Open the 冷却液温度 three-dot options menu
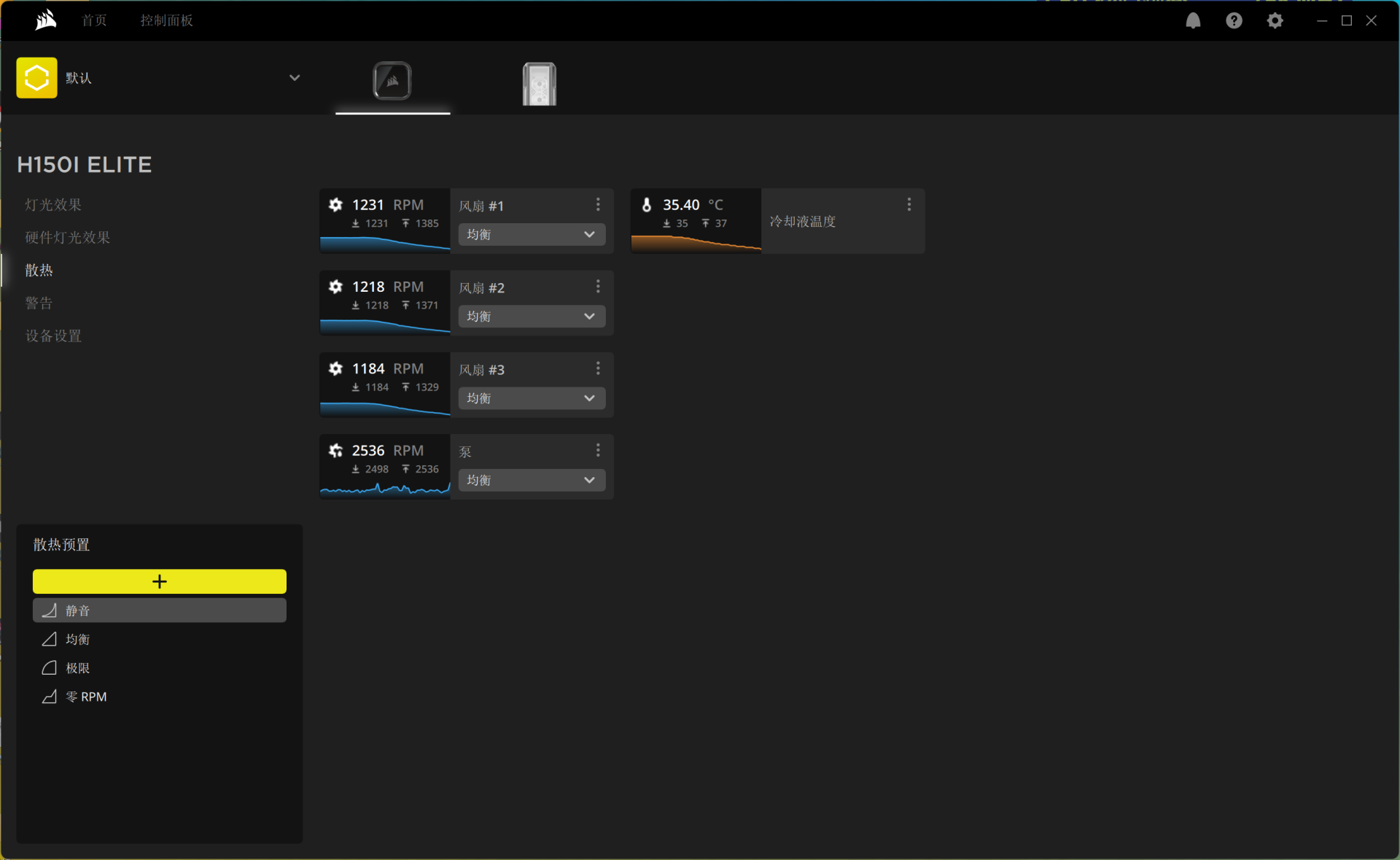 909,204
